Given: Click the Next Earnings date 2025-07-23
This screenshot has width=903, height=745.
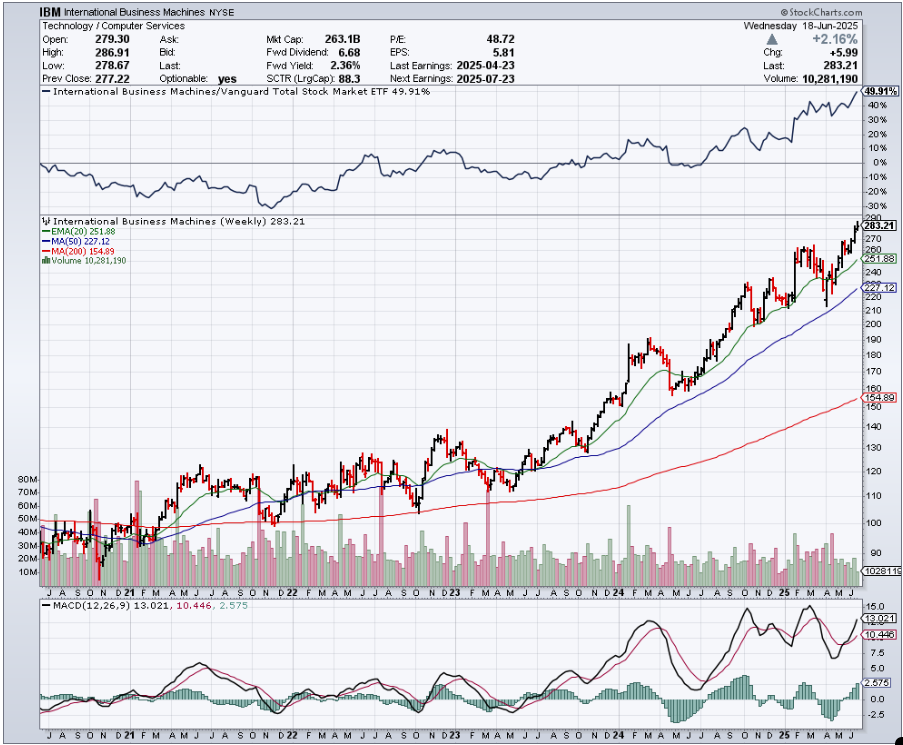Looking at the screenshot, I should click(x=485, y=79).
